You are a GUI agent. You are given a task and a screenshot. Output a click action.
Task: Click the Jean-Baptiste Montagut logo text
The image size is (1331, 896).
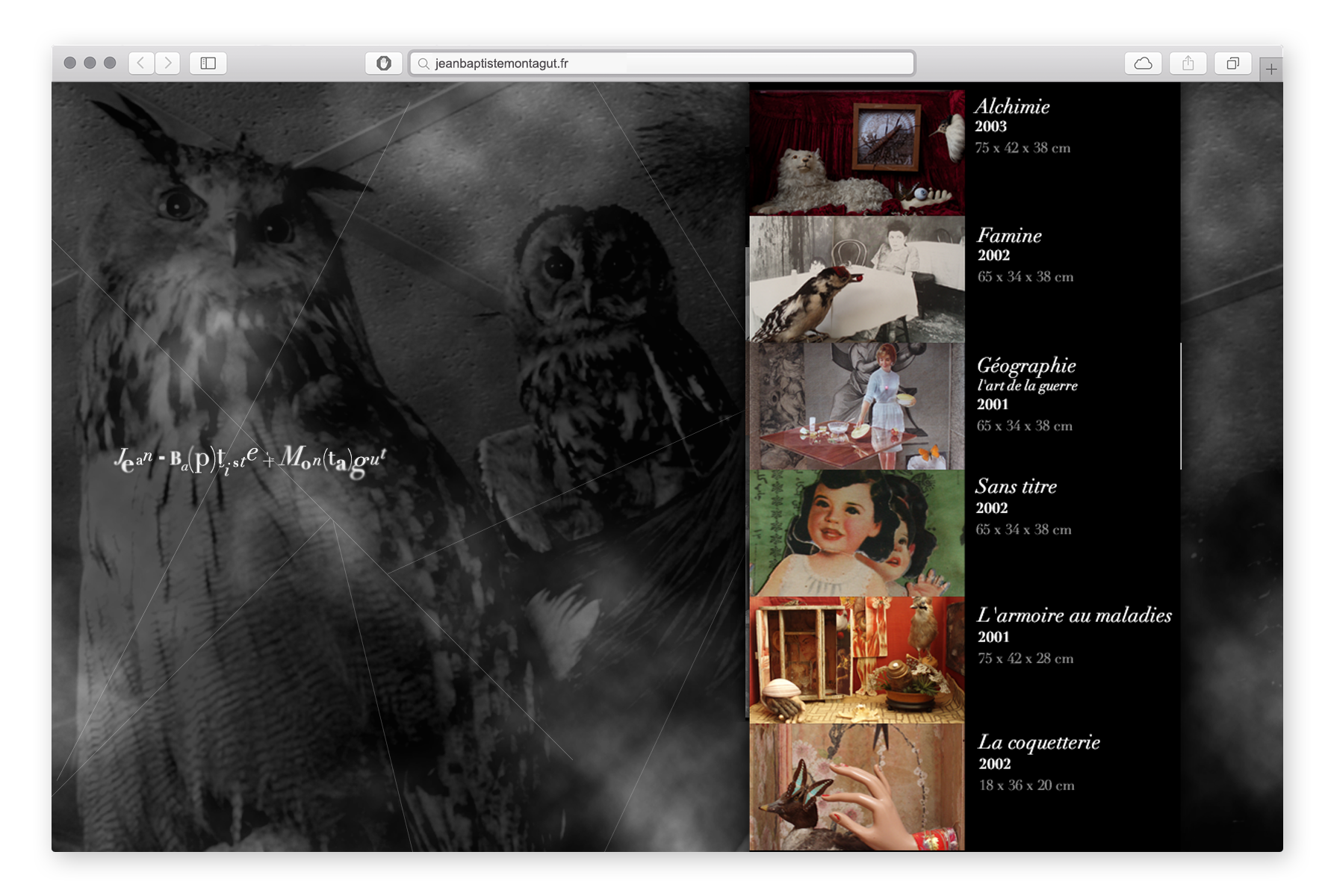coord(250,459)
